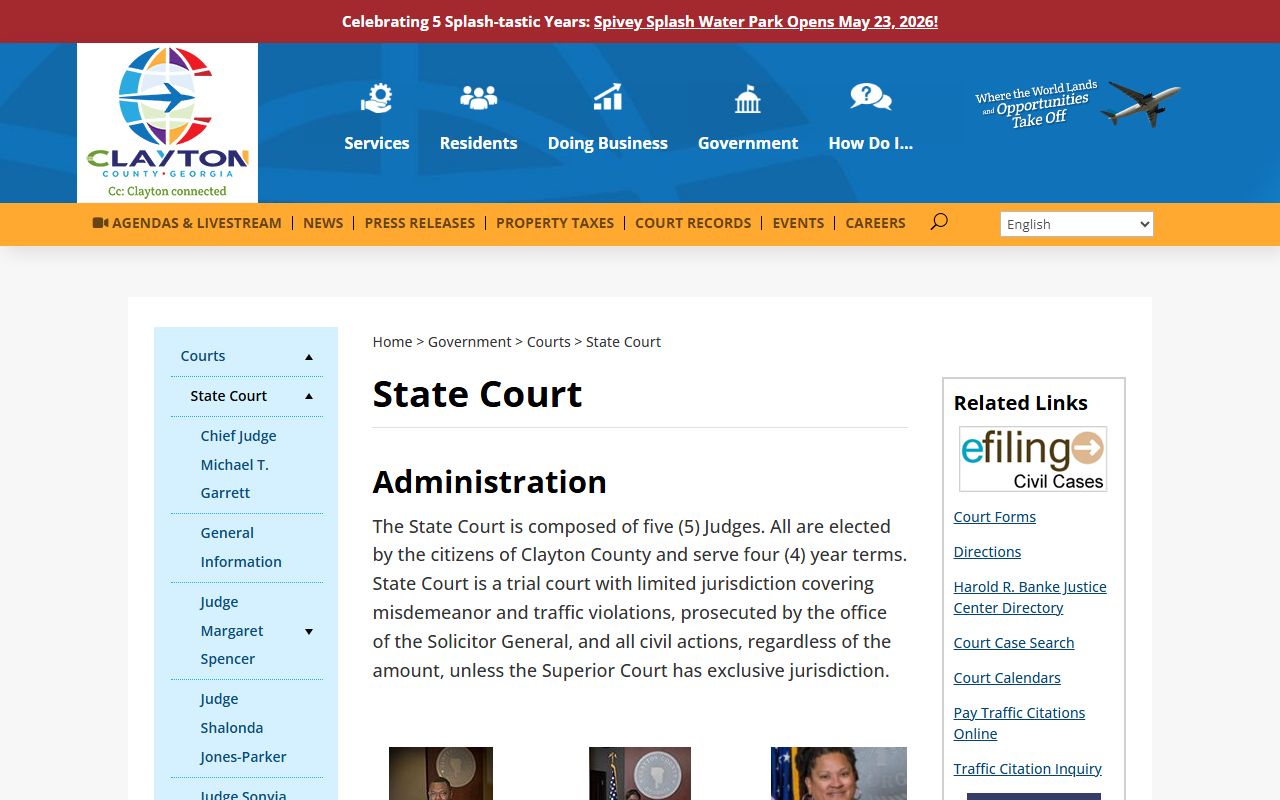This screenshot has width=1280, height=800.
Task: Go to Courts breadcrumb
Action: [549, 342]
